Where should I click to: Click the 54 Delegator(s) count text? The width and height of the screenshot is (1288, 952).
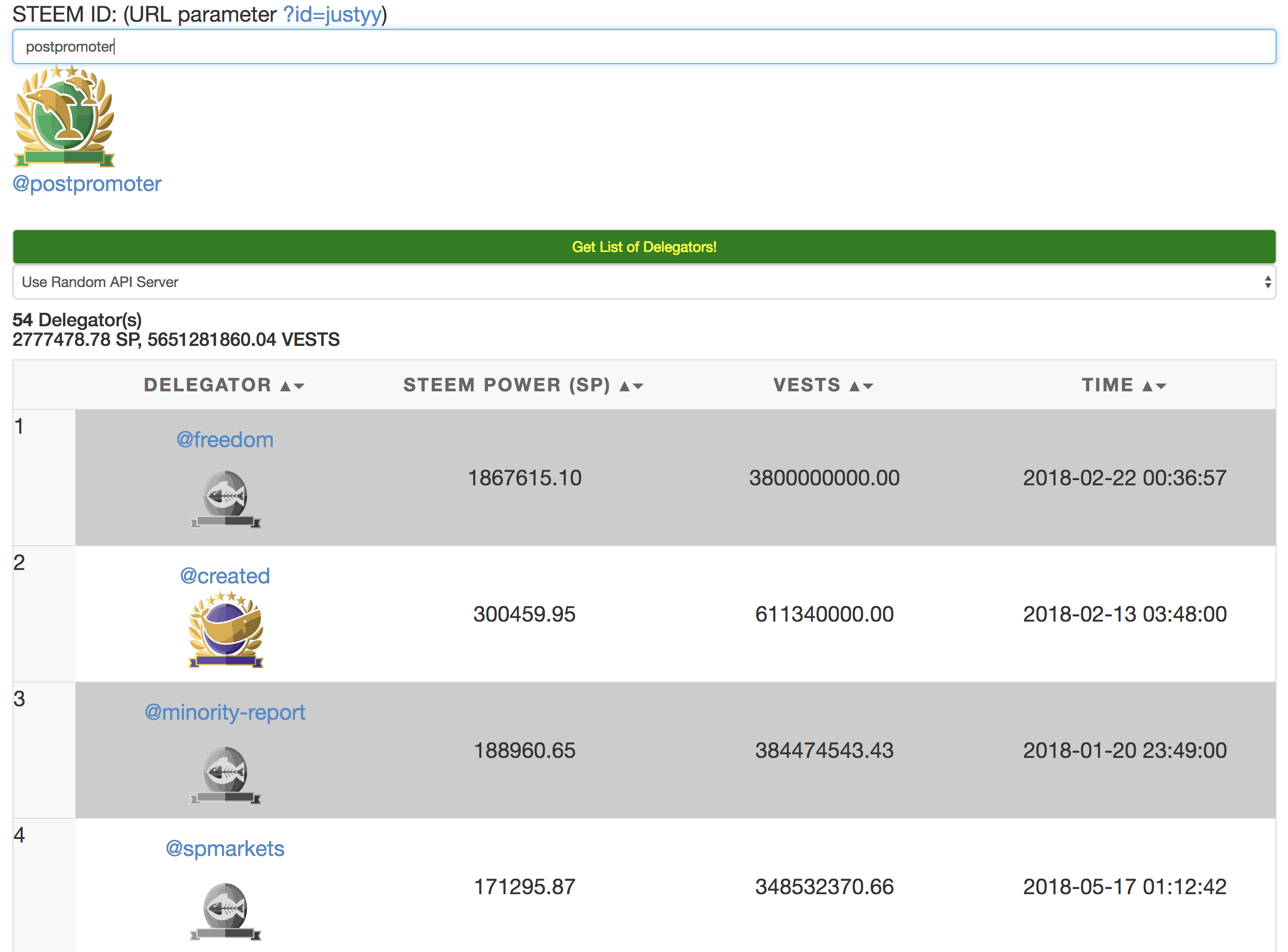(77, 321)
